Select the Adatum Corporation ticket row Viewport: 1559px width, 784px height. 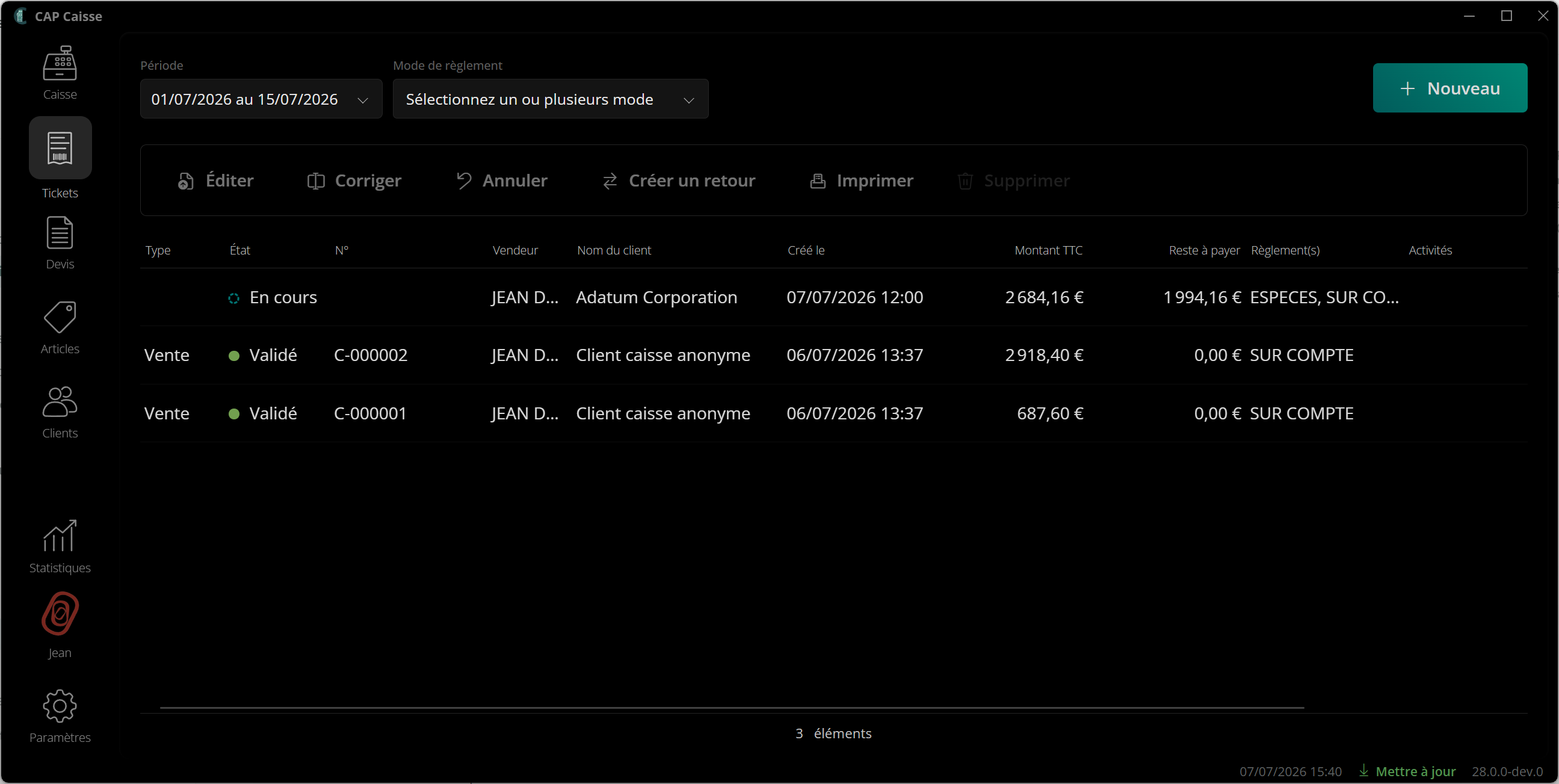[833, 297]
